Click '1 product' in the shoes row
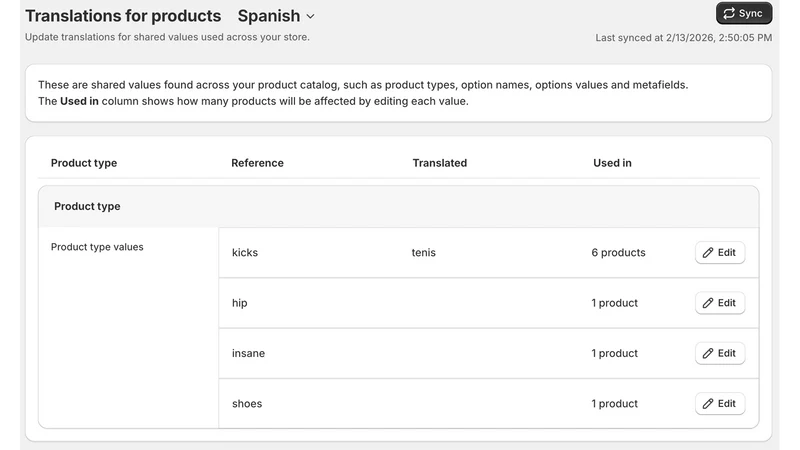Screen dimensions: 800x450 [x=615, y=404]
